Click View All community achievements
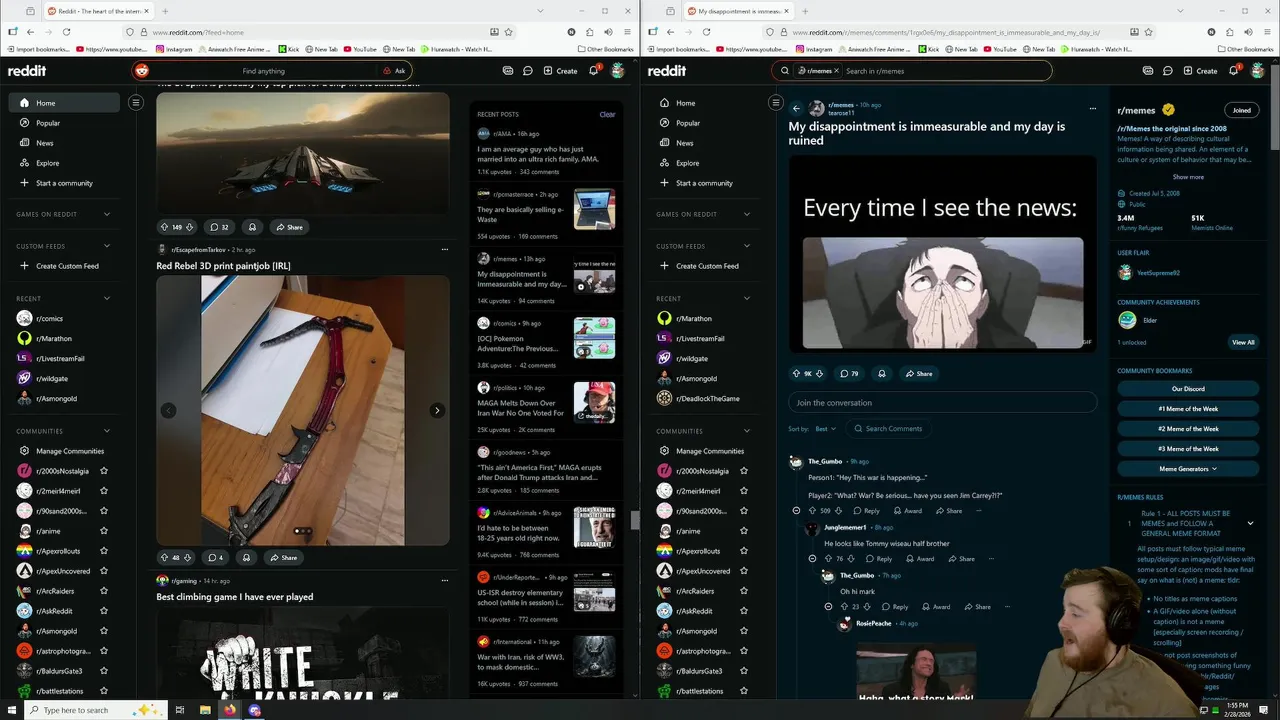The height and width of the screenshot is (720, 1280). tap(1243, 342)
